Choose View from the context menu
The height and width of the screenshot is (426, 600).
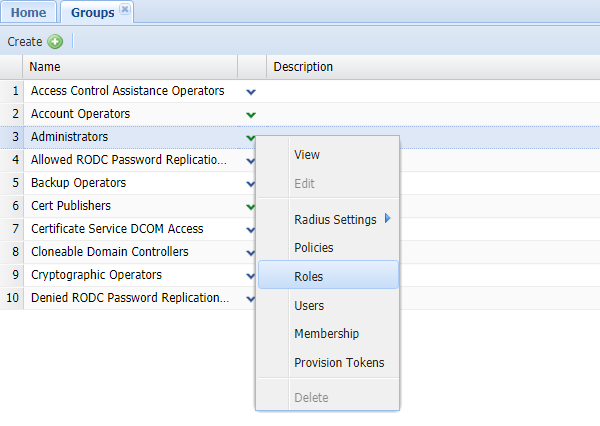coord(307,155)
